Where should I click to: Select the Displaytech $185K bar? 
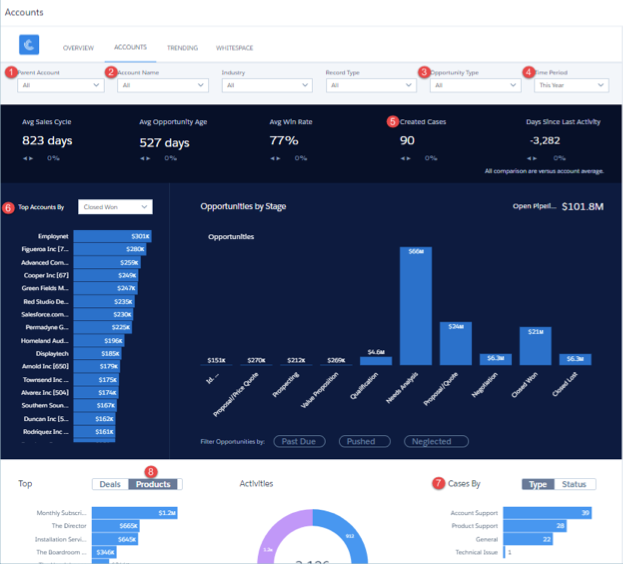tap(97, 353)
